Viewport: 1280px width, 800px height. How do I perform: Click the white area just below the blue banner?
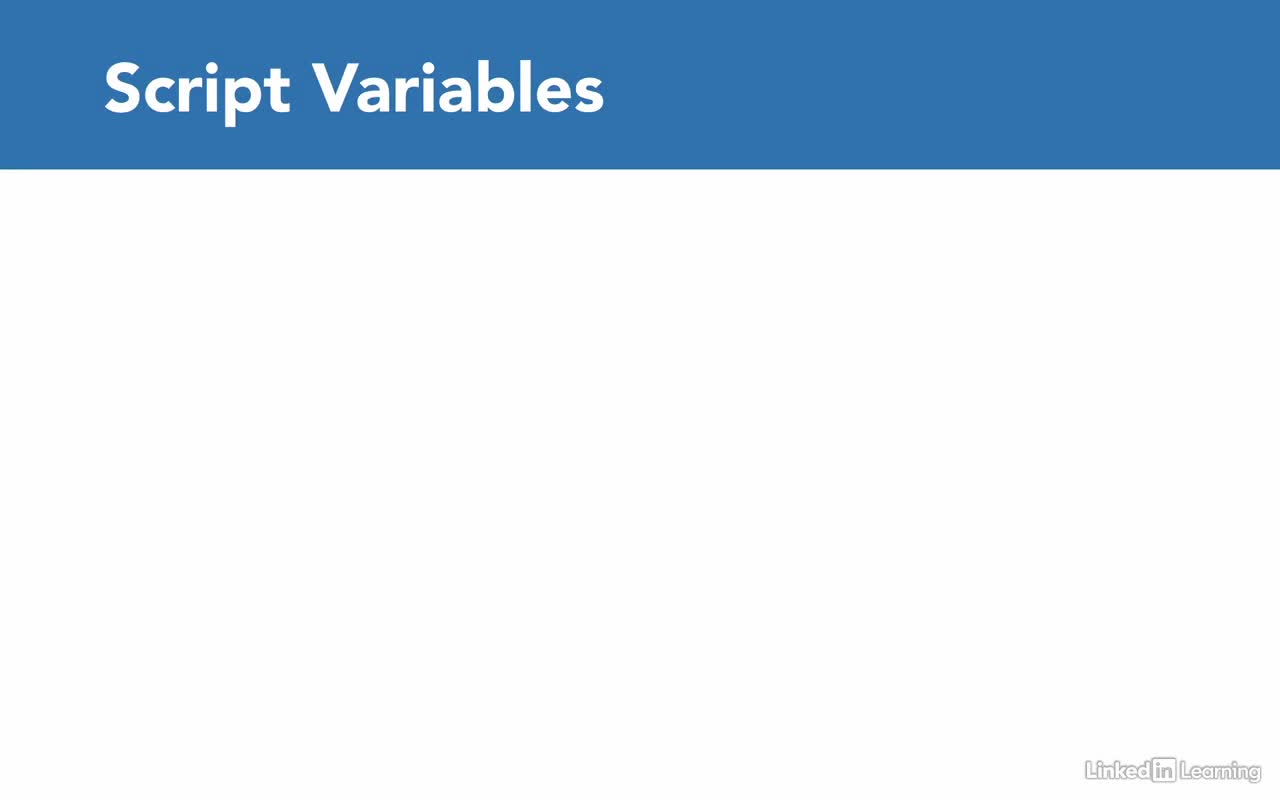coord(640,190)
